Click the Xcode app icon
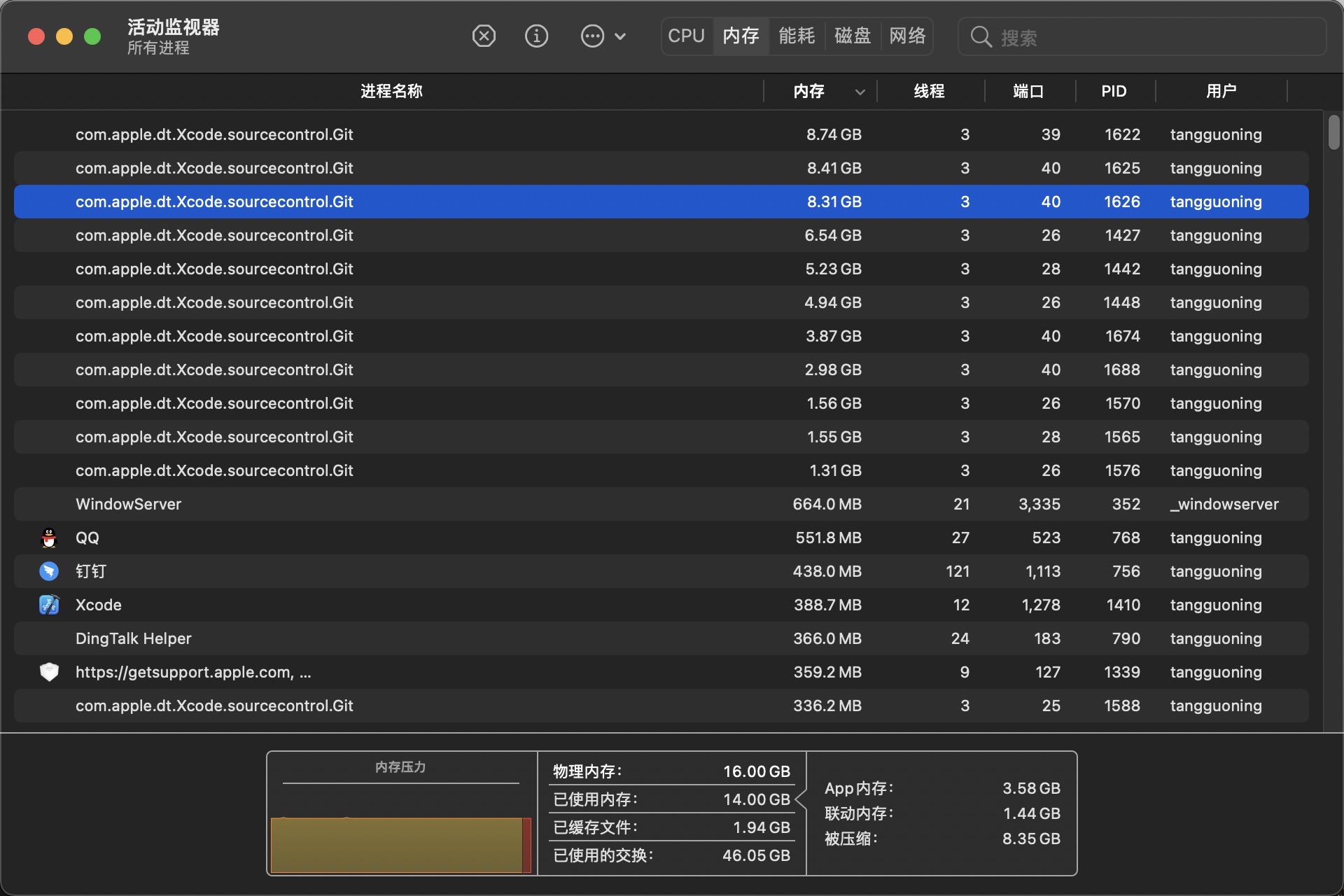Viewport: 1344px width, 896px height. [49, 605]
